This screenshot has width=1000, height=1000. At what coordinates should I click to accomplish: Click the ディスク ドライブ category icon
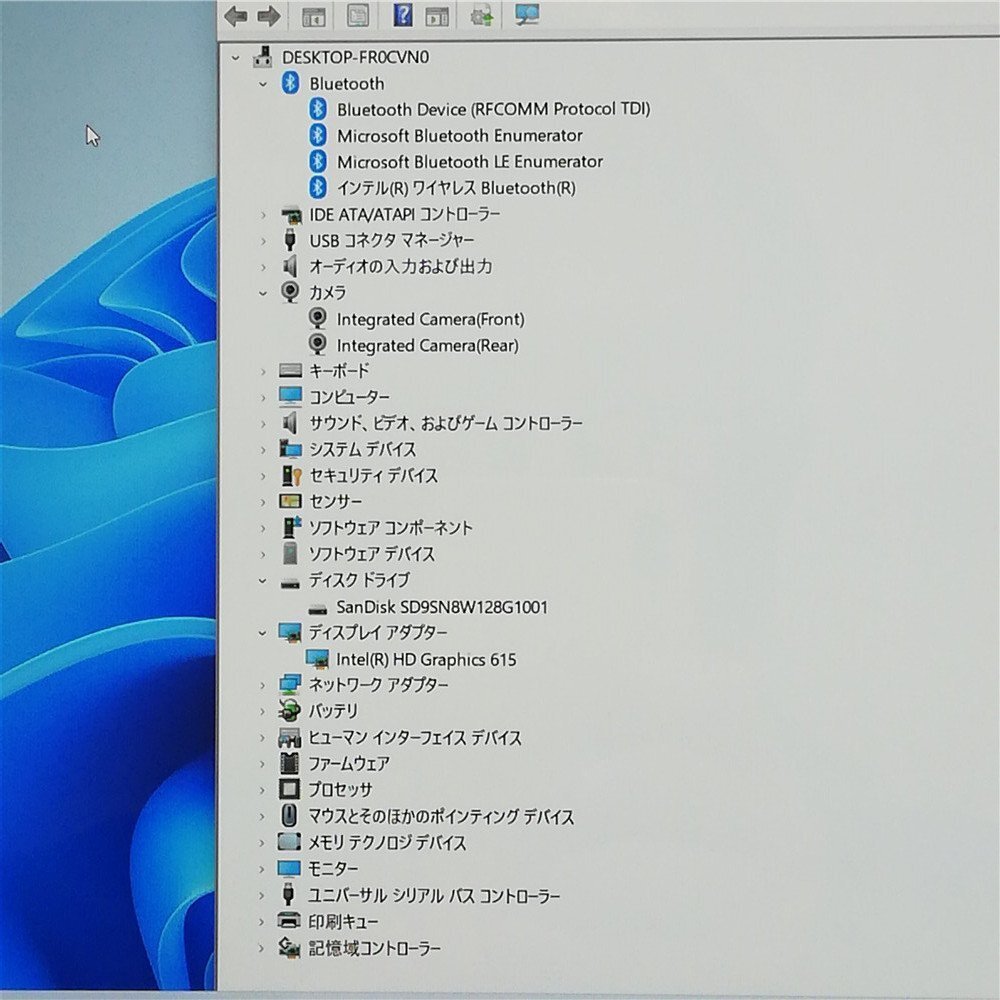click(290, 582)
